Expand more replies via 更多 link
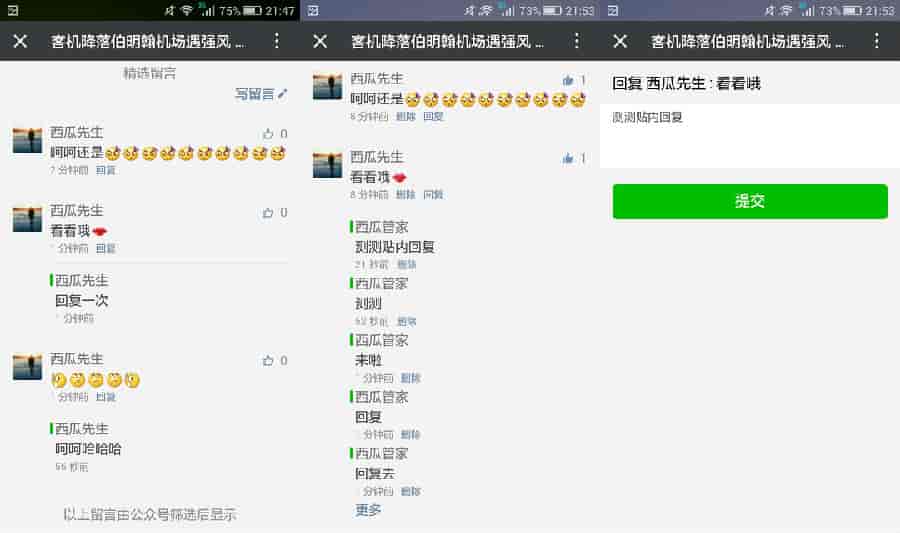The height and width of the screenshot is (533, 900). 368,509
